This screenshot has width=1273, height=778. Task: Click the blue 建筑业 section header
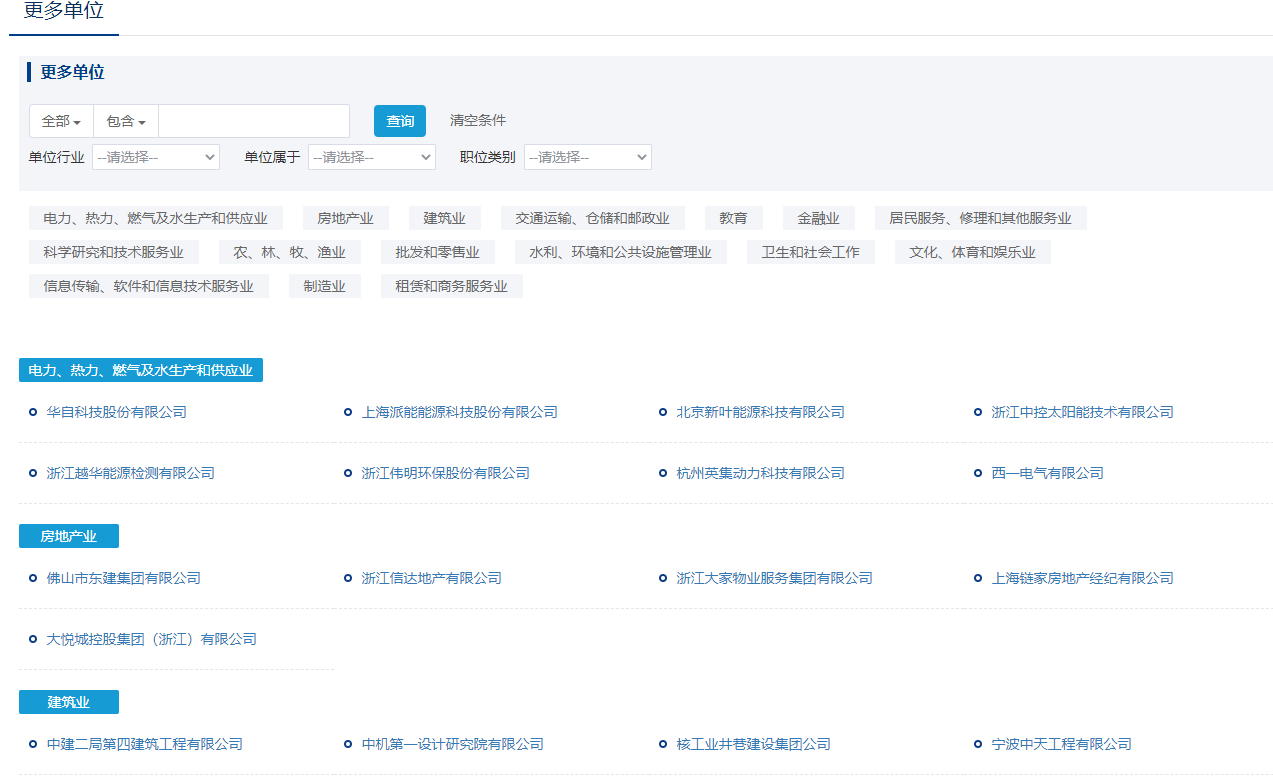69,702
